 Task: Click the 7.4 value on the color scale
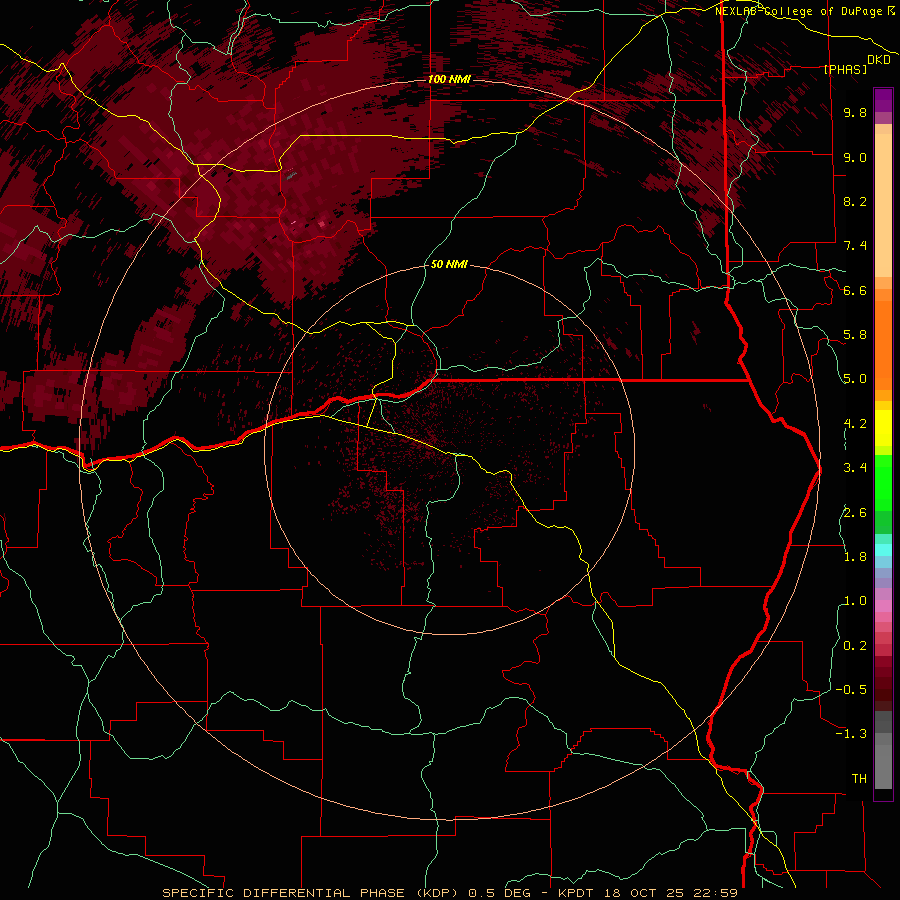pyautogui.click(x=855, y=246)
